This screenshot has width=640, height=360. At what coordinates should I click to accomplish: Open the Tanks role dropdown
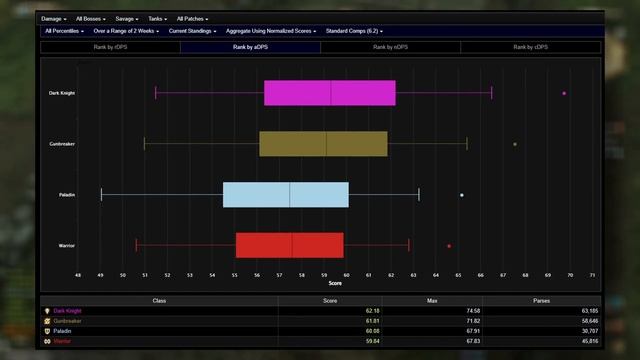coord(157,19)
